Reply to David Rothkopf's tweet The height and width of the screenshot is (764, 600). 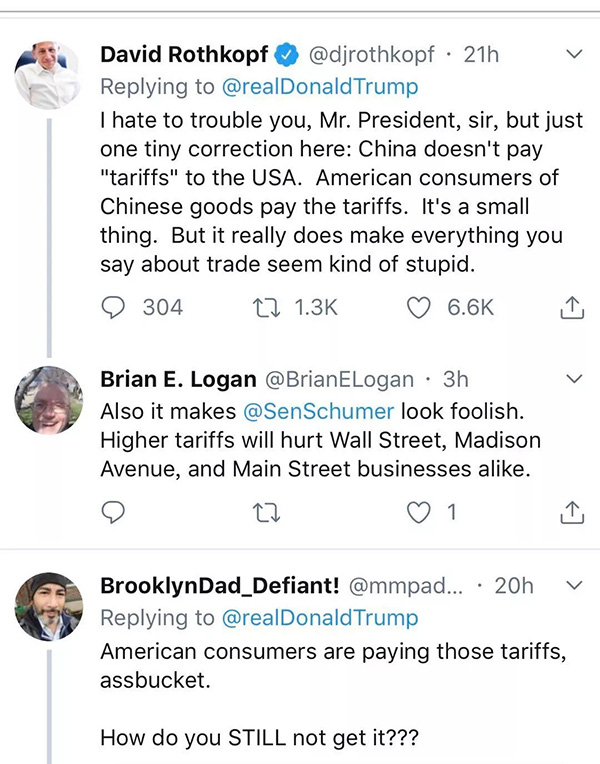tap(115, 308)
